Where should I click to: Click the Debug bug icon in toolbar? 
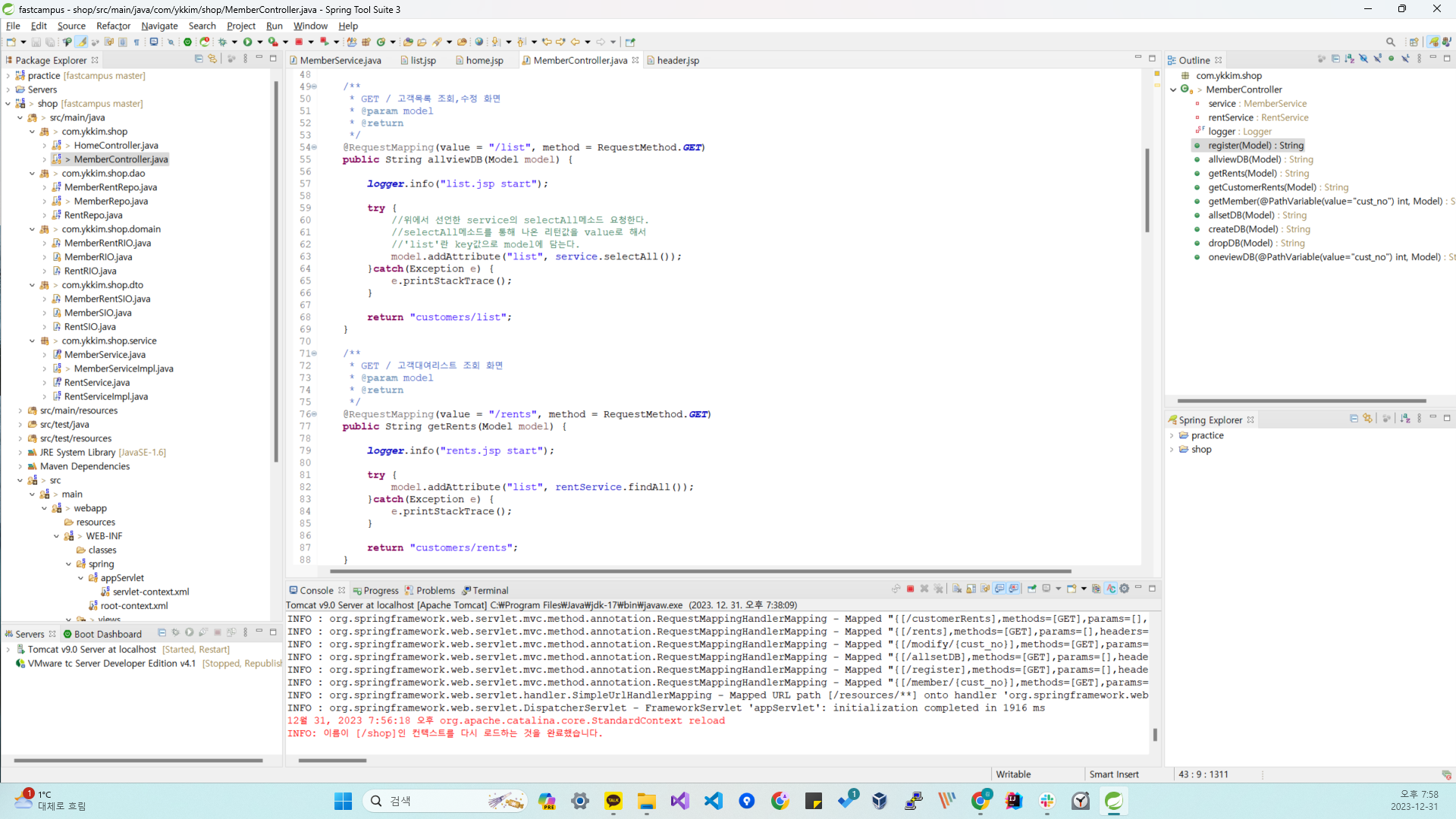[x=223, y=42]
